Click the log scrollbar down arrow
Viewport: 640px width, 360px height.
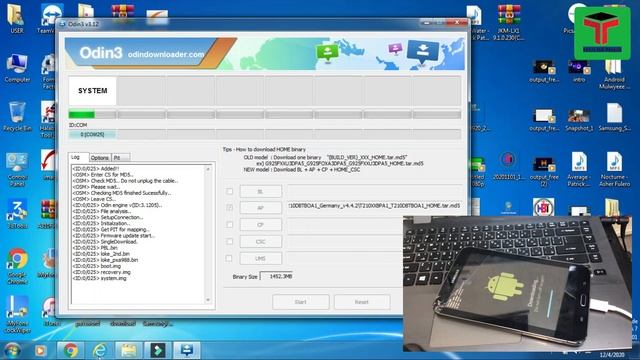point(208,300)
